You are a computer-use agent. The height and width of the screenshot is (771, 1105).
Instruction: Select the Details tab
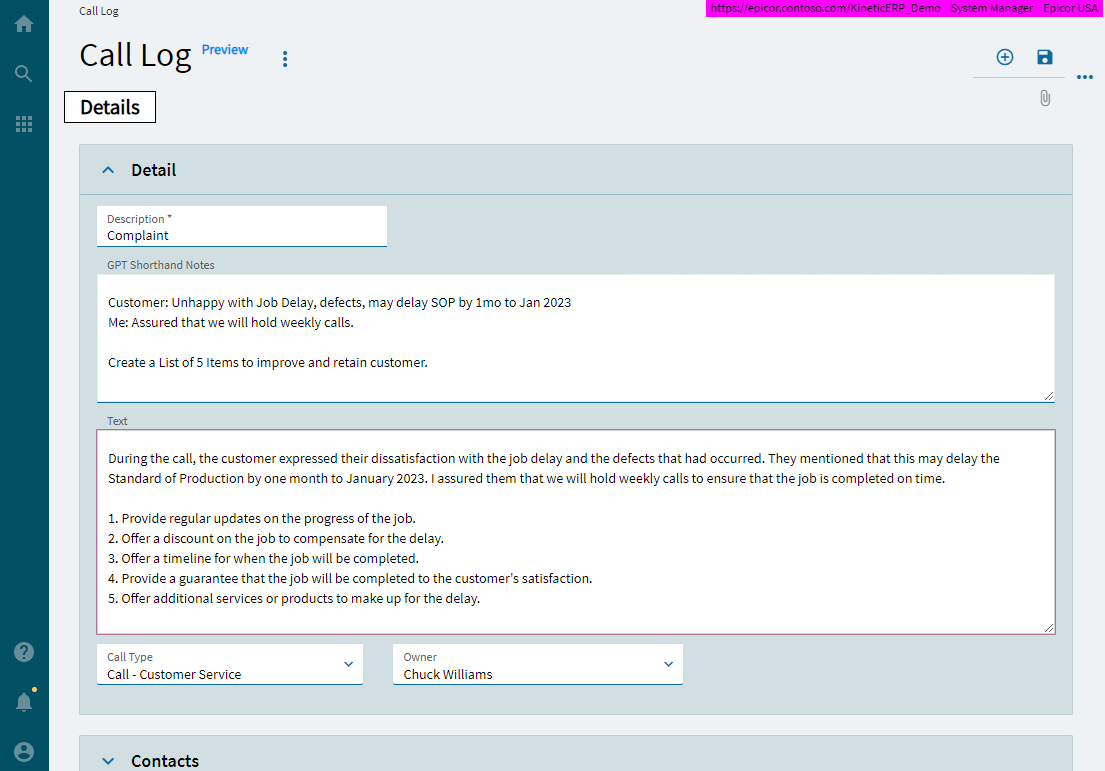click(109, 107)
